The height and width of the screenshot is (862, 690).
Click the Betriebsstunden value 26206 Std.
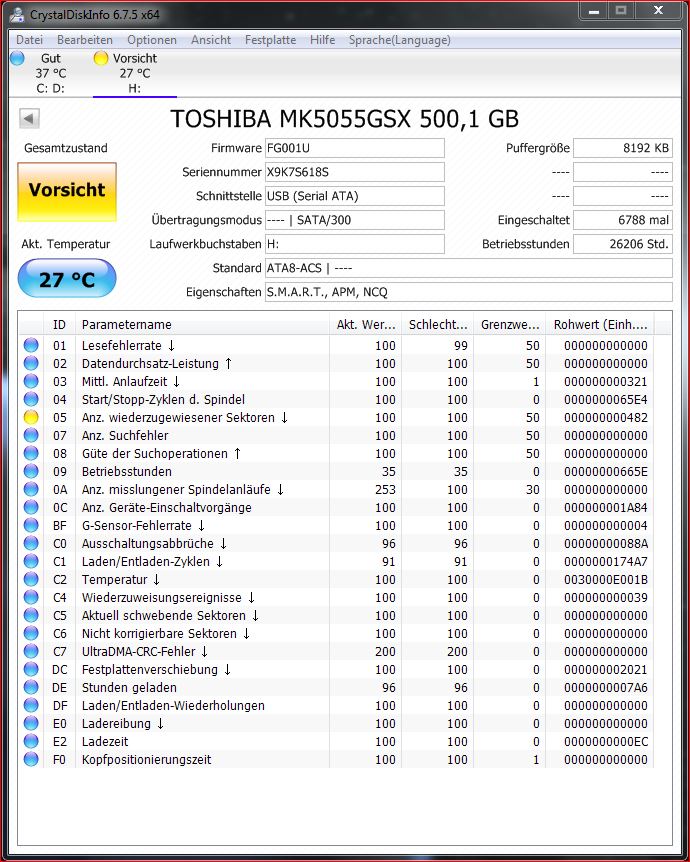click(622, 244)
